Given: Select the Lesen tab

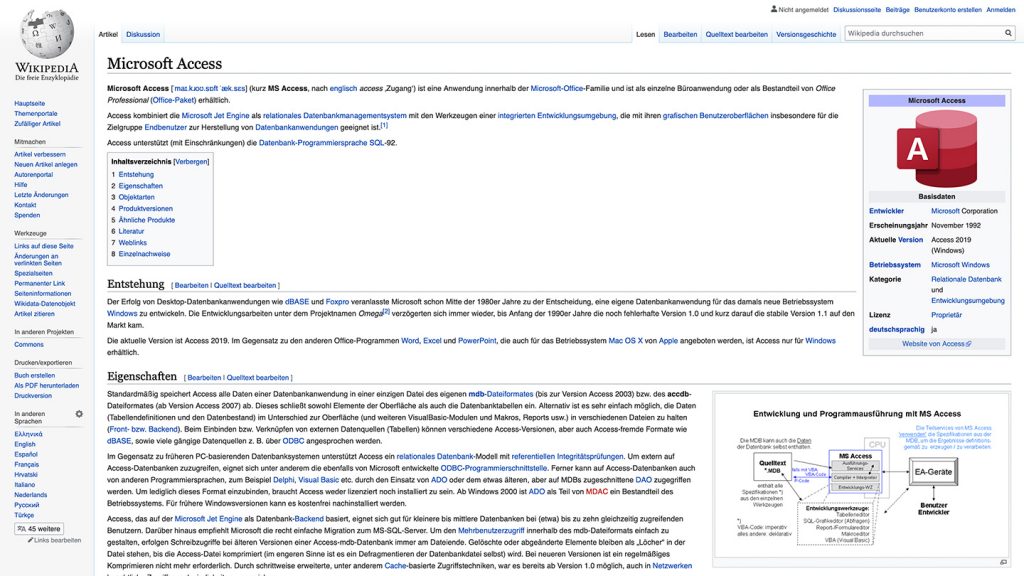Looking at the screenshot, I should pyautogui.click(x=645, y=34).
